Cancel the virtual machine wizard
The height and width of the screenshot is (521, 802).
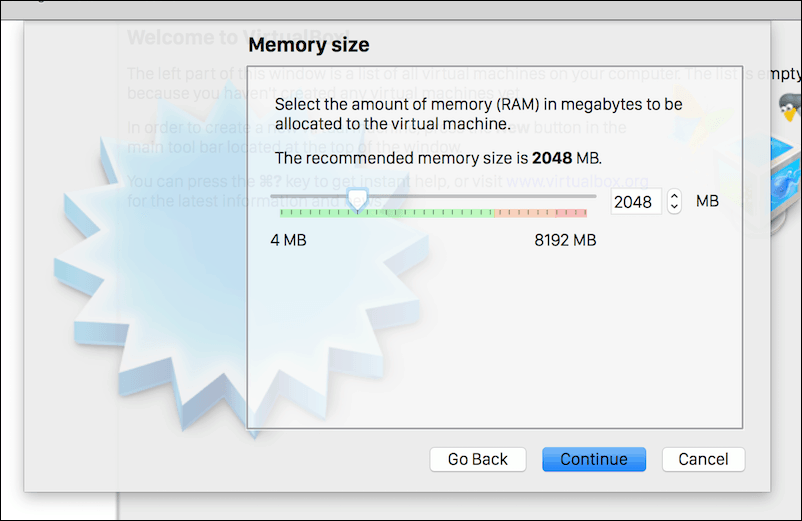coord(703,459)
